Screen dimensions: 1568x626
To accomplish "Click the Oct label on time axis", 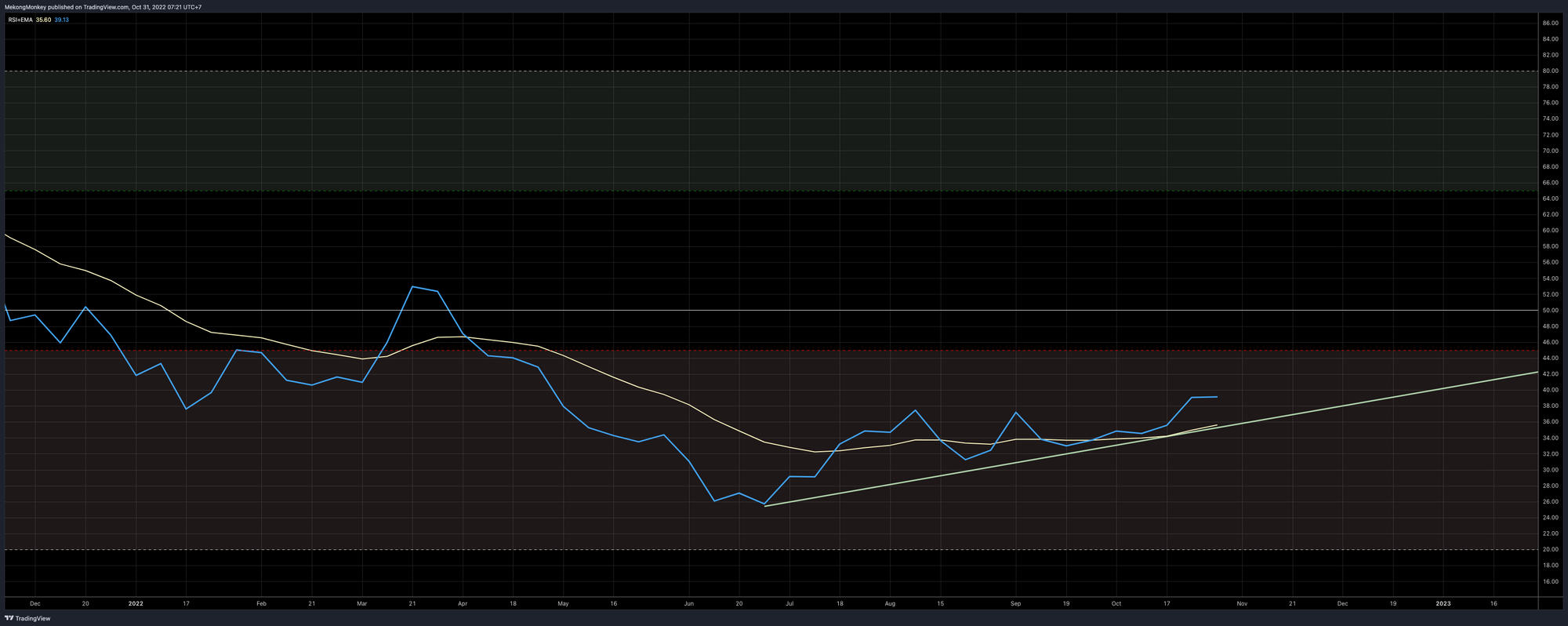I will [1116, 604].
